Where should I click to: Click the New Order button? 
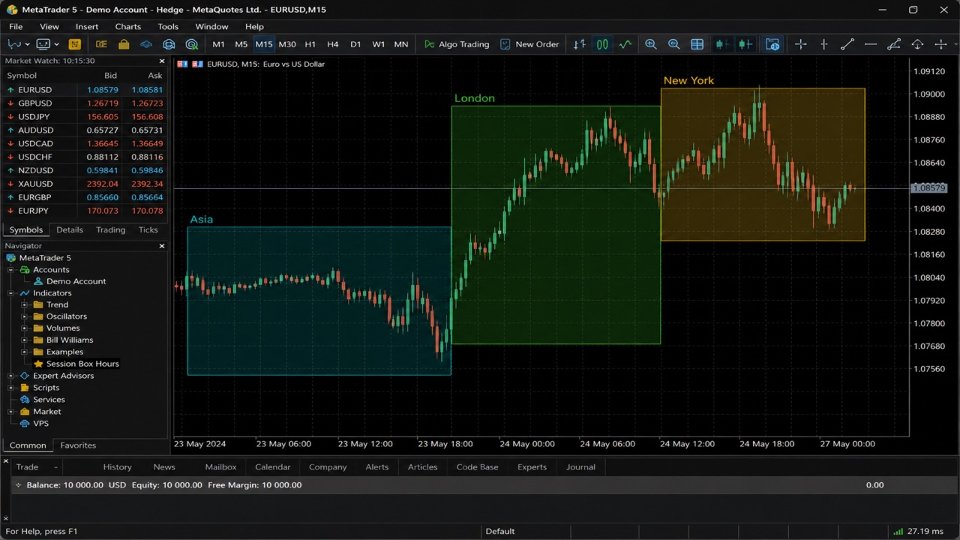pyautogui.click(x=530, y=44)
